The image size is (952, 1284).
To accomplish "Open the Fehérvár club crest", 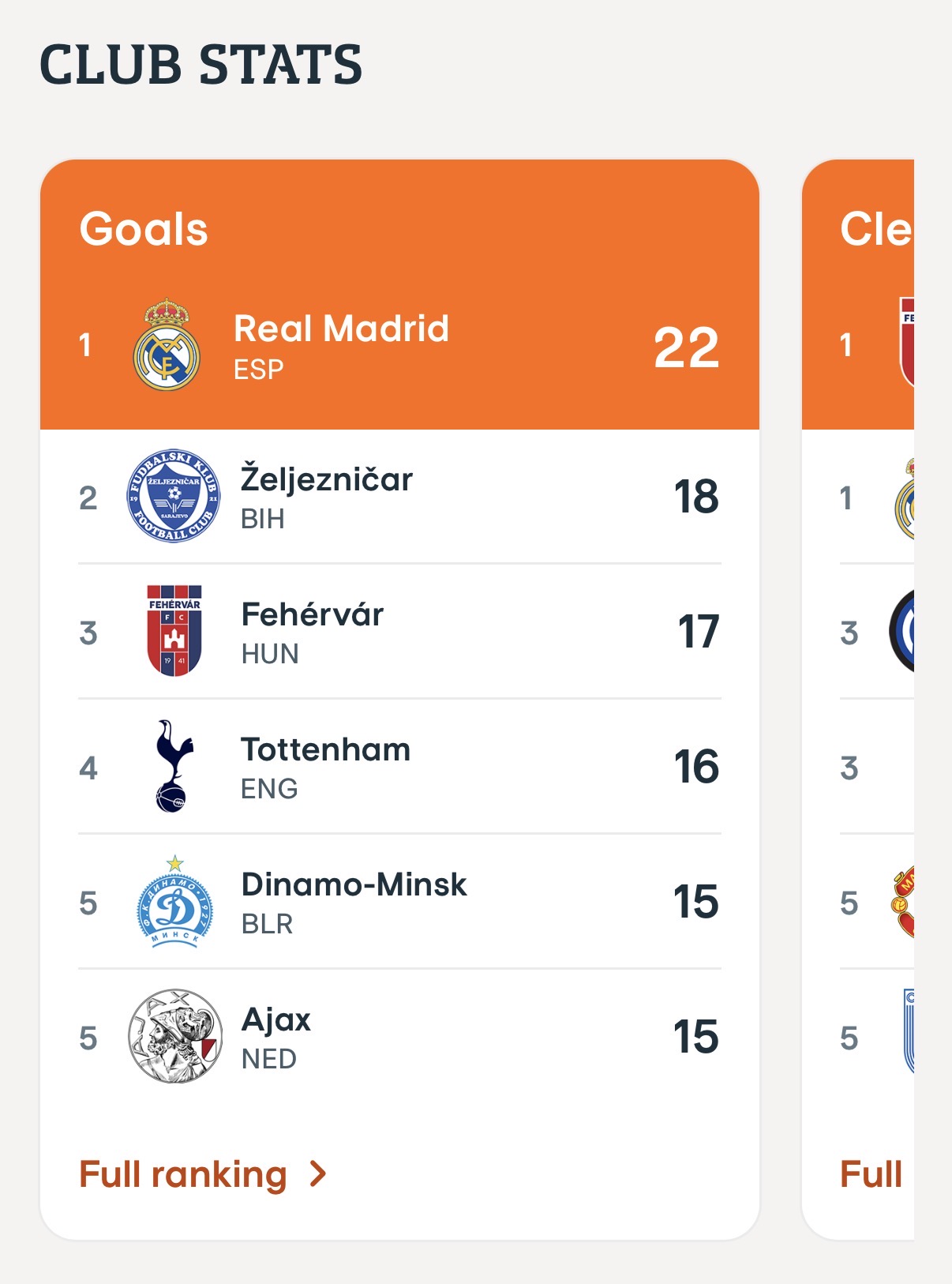I will pos(174,630).
